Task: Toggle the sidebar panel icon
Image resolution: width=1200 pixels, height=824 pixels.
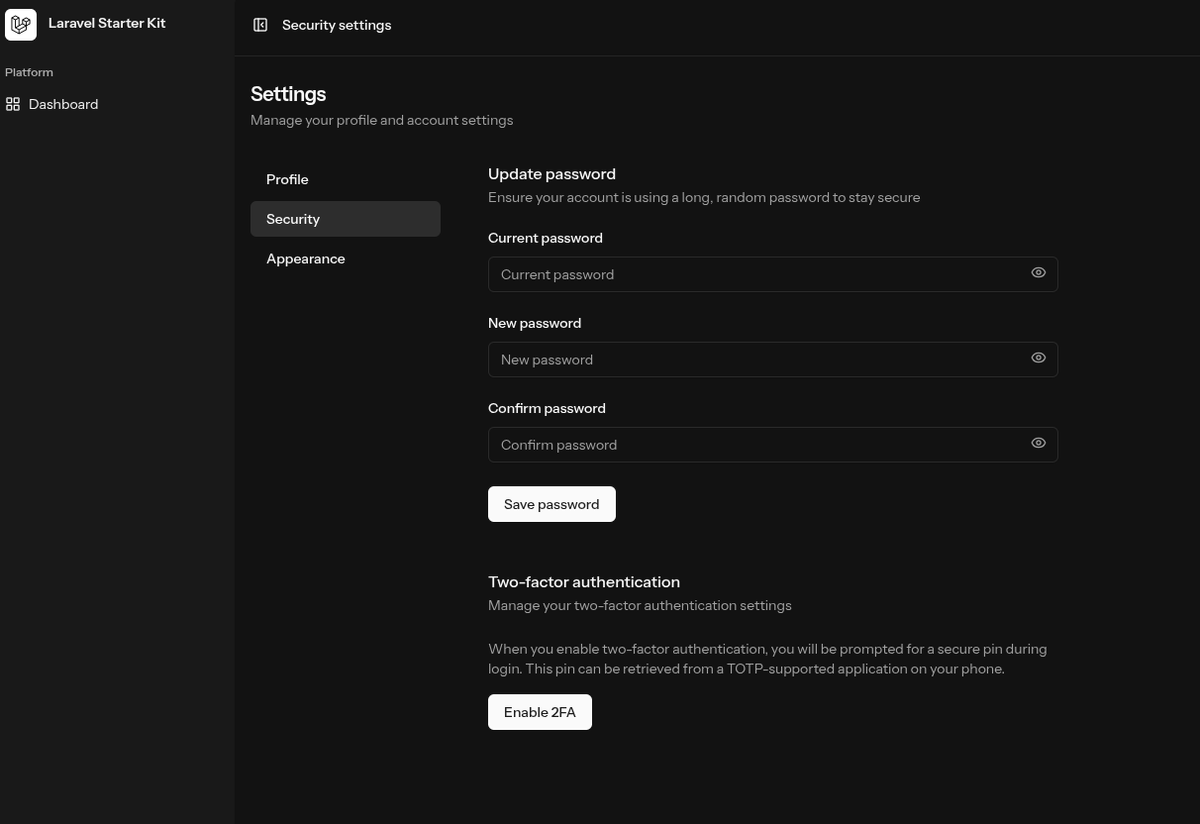Action: pyautogui.click(x=260, y=25)
